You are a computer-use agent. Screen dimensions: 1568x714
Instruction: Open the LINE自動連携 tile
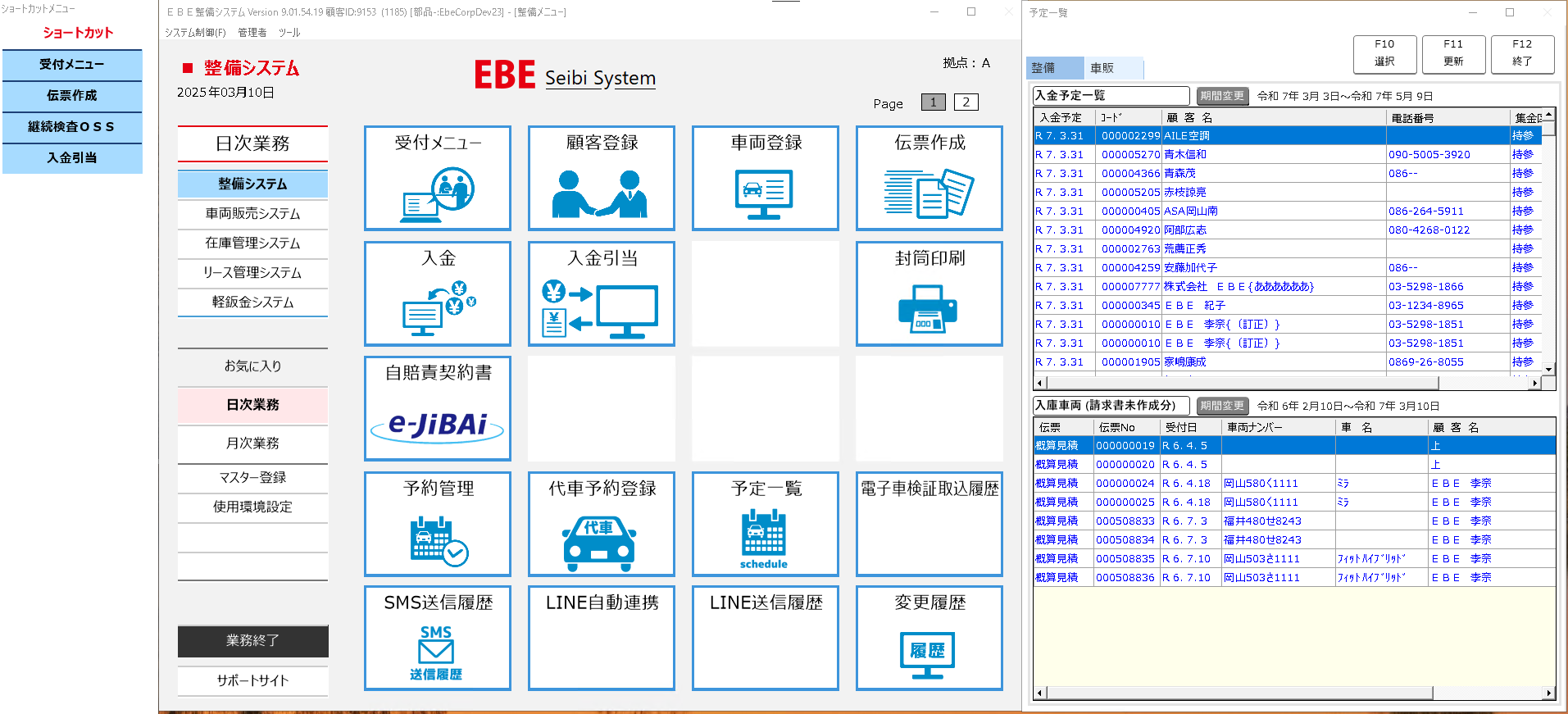tap(602, 638)
